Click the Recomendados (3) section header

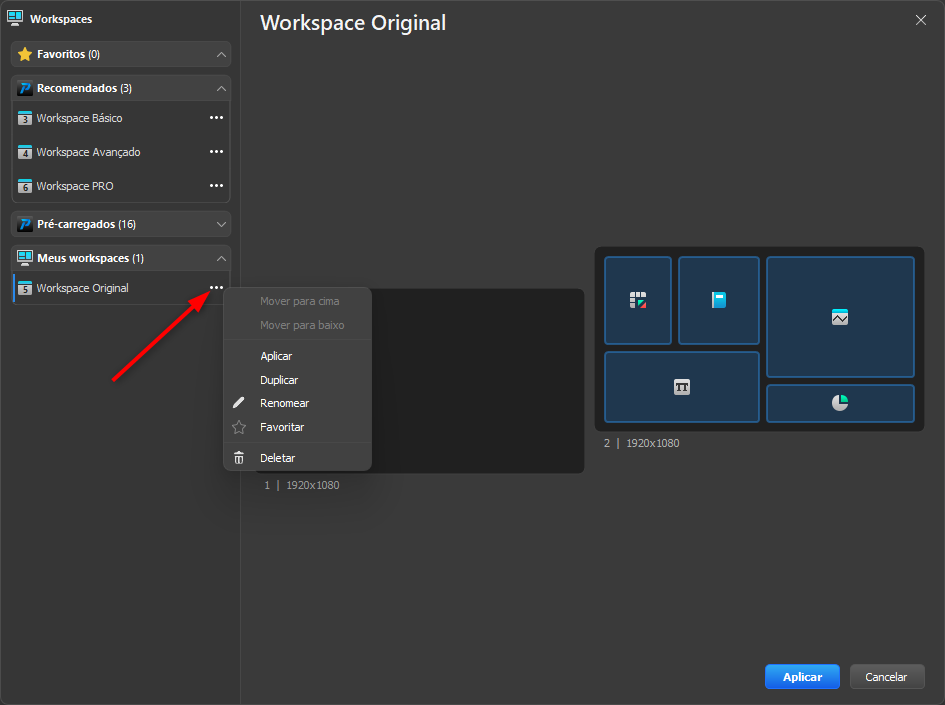[x=121, y=89]
